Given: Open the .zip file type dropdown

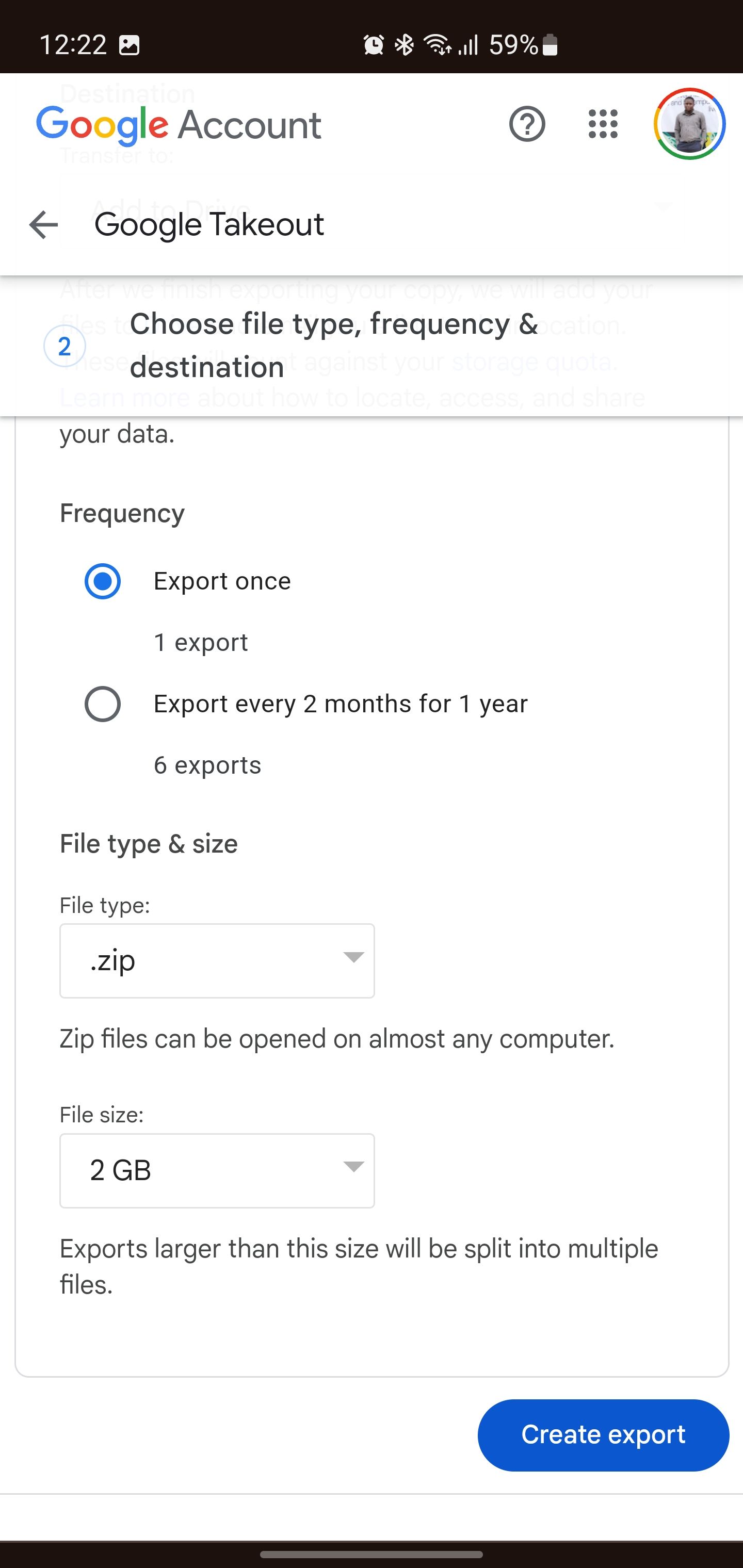Looking at the screenshot, I should pos(217,961).
